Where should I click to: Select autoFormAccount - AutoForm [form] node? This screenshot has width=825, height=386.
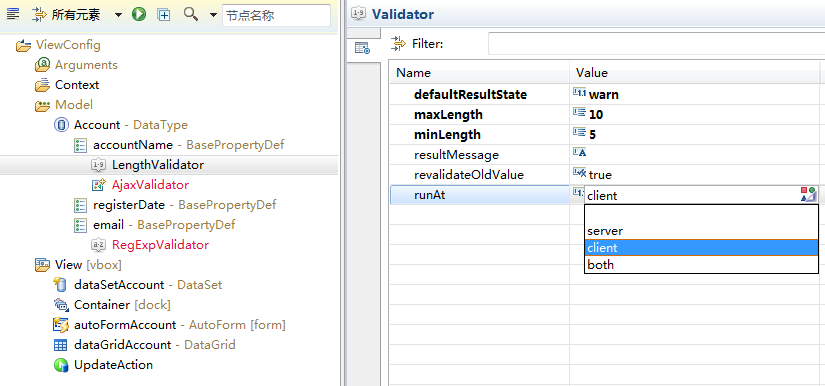click(x=179, y=324)
